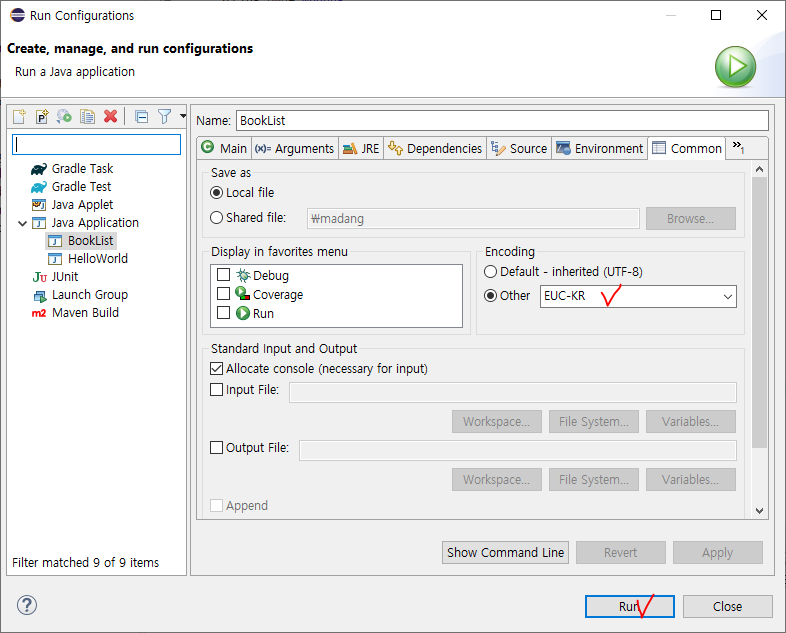Show hidden tabs overflow chevron
Screen dimensions: 786x633
click(738, 148)
